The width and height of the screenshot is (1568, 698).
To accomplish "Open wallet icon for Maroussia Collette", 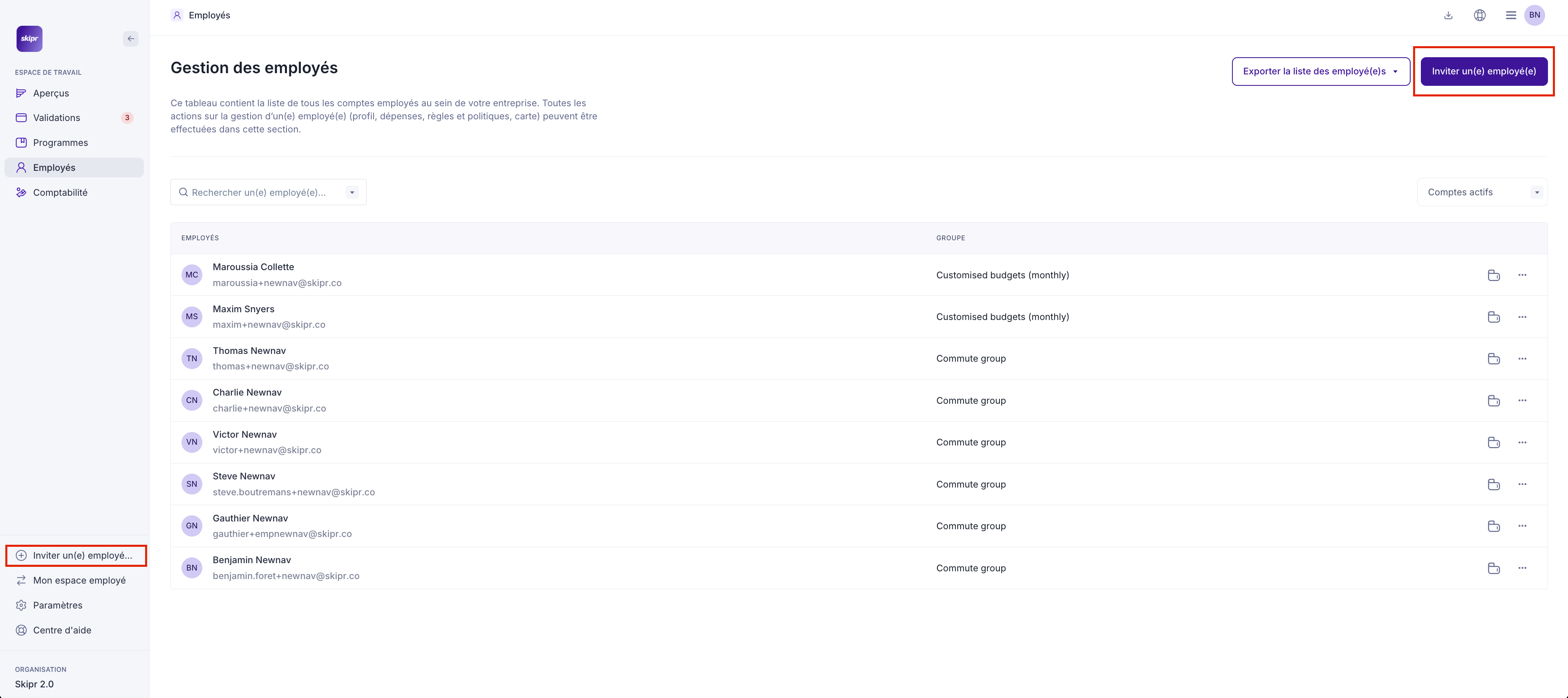I will tap(1493, 275).
